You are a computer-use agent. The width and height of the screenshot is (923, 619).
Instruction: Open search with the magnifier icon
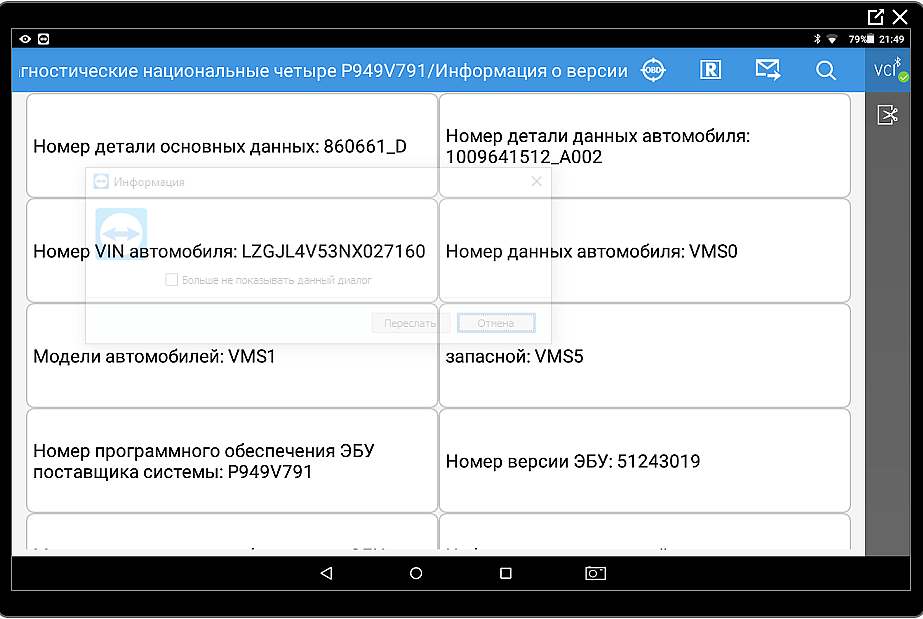[825, 71]
